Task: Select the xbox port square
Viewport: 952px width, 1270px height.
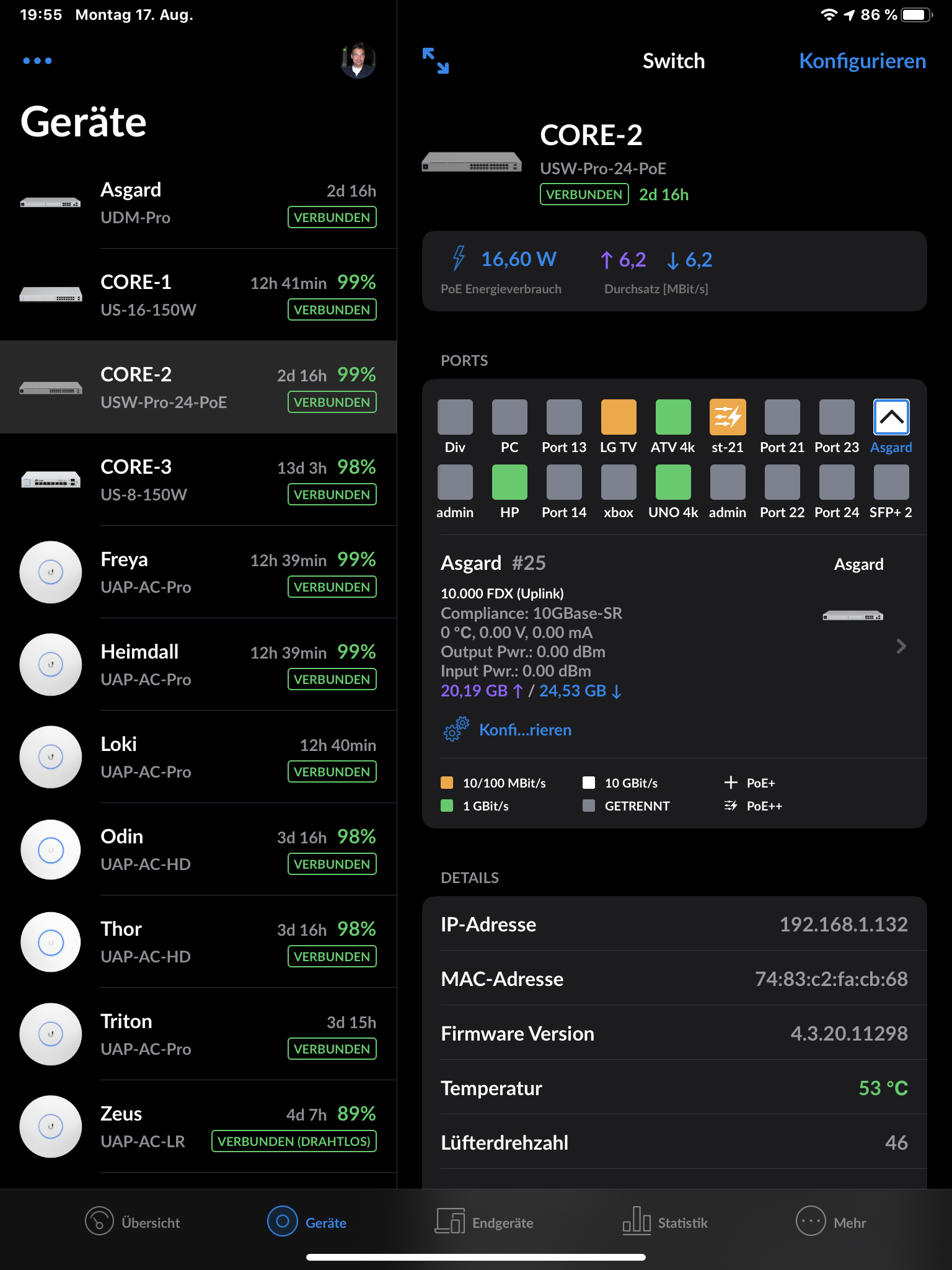Action: pos(619,482)
